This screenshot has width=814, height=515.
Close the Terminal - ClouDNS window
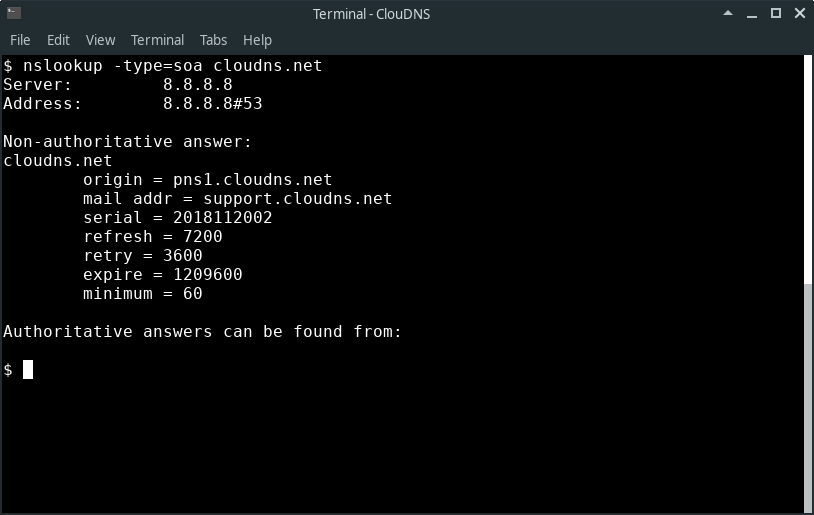(800, 13)
